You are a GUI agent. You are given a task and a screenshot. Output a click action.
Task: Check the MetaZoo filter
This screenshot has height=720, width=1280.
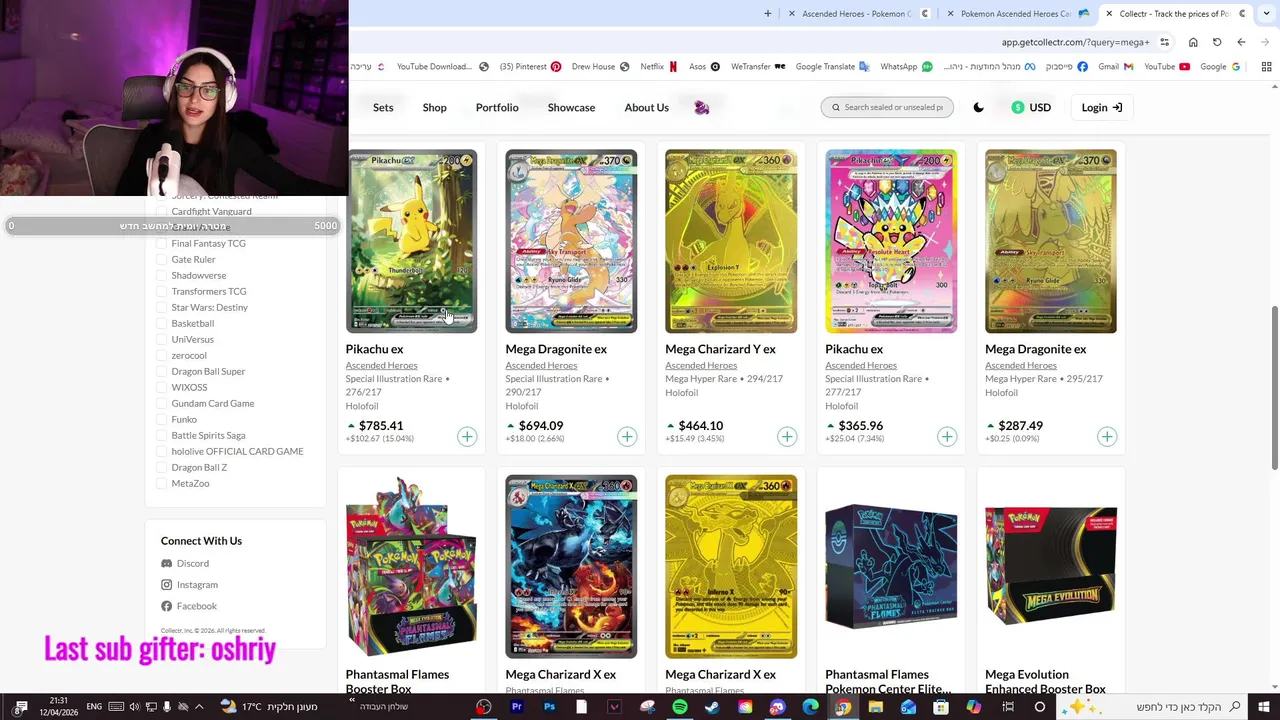point(162,484)
